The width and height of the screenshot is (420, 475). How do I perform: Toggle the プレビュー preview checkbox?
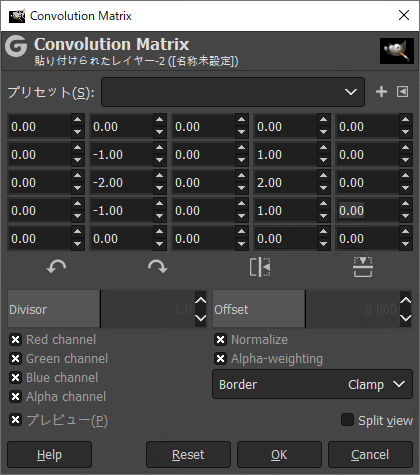[15, 420]
